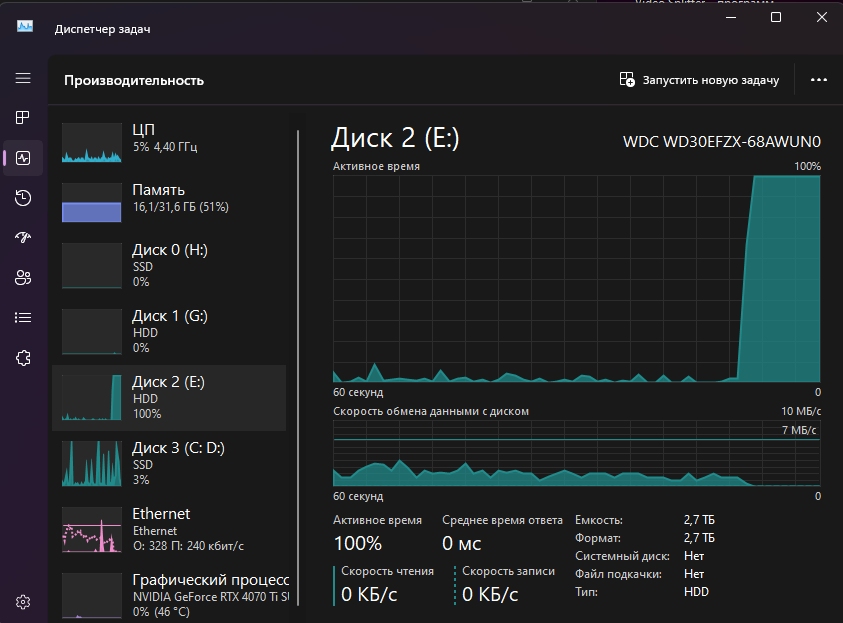843x623 pixels.
Task: Click the disk transfer rate graph
Action: (576, 453)
